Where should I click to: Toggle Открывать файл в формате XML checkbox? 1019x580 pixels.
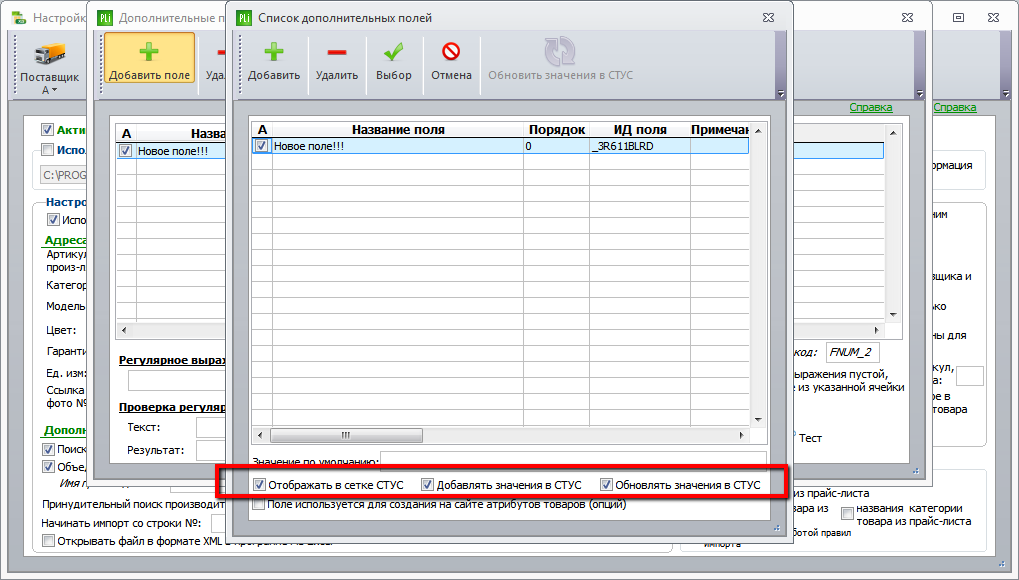pos(48,540)
